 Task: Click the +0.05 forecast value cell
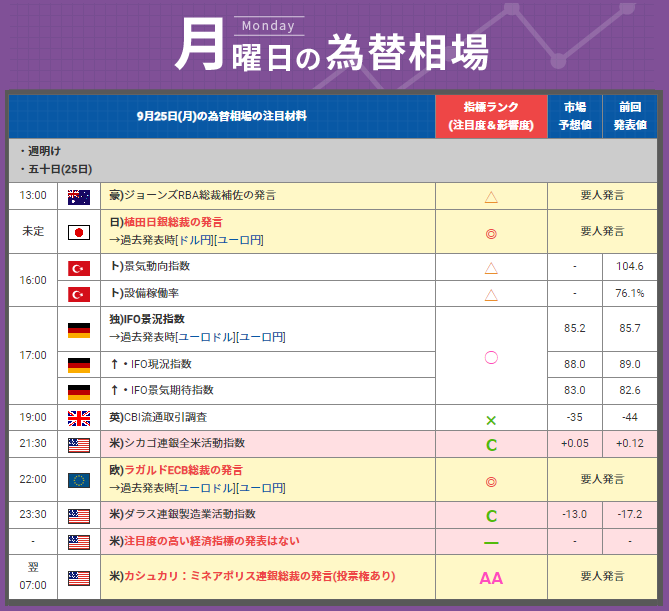(575, 443)
